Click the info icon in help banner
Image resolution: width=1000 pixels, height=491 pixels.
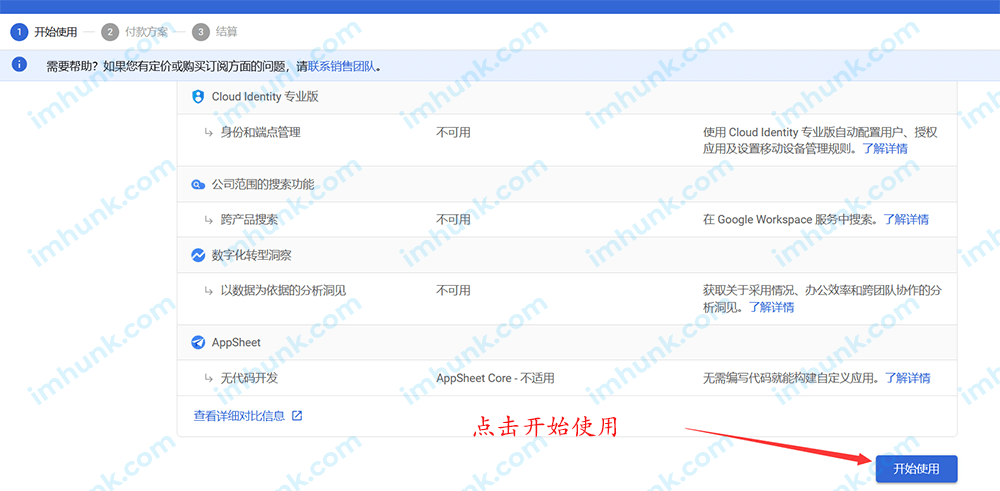click(x=20, y=64)
